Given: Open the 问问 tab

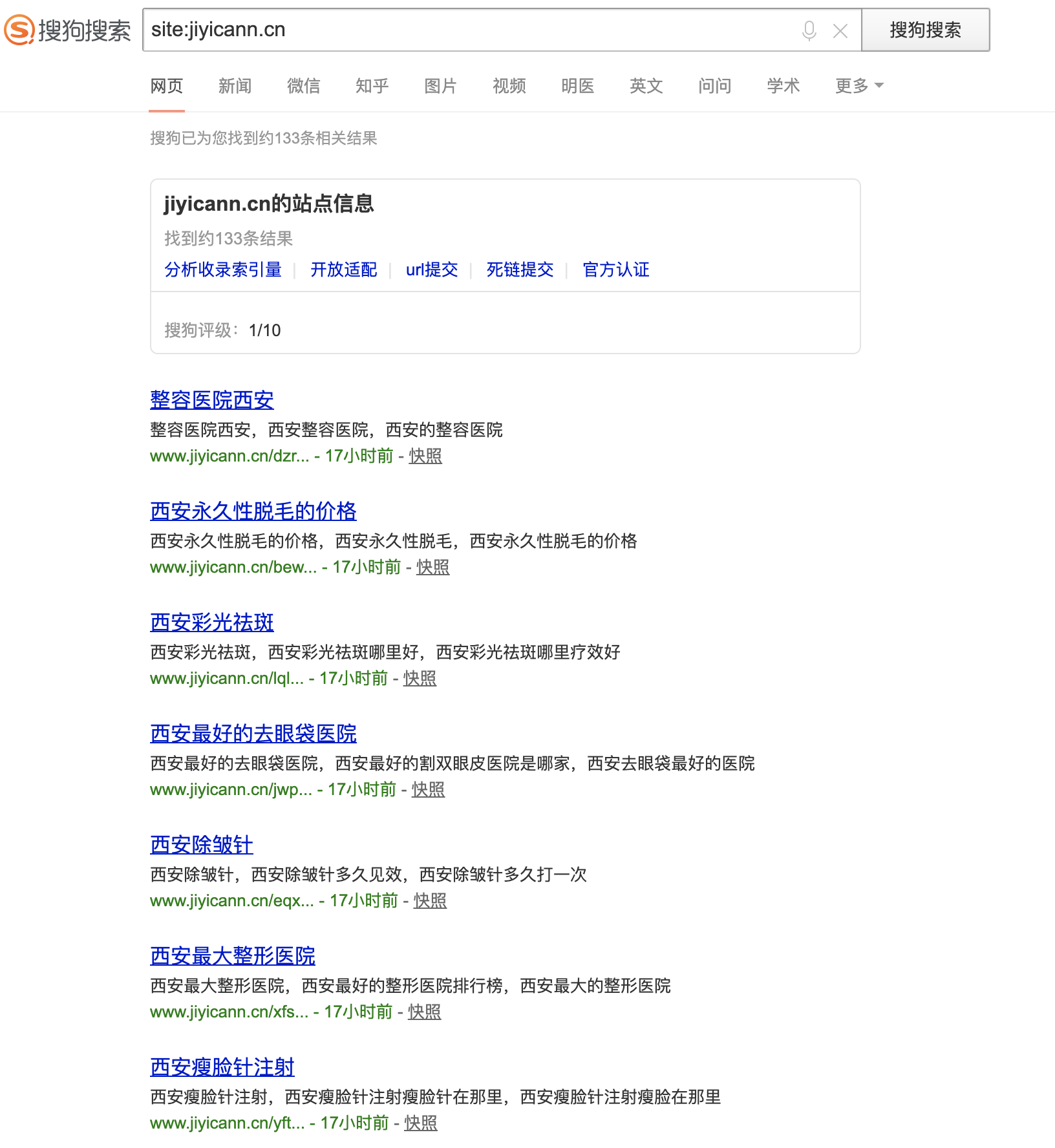Looking at the screenshot, I should 715,86.
